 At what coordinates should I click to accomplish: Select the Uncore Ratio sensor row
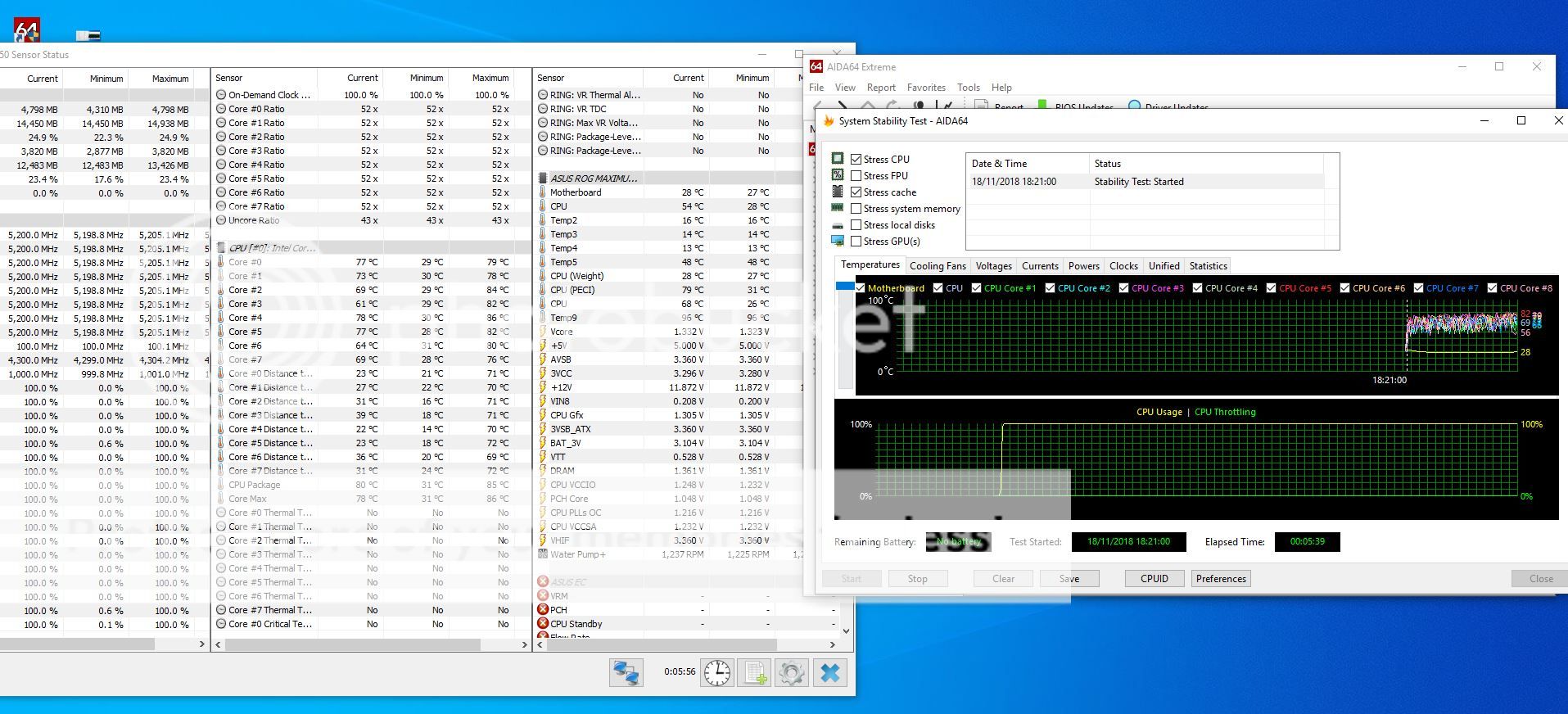(371, 220)
